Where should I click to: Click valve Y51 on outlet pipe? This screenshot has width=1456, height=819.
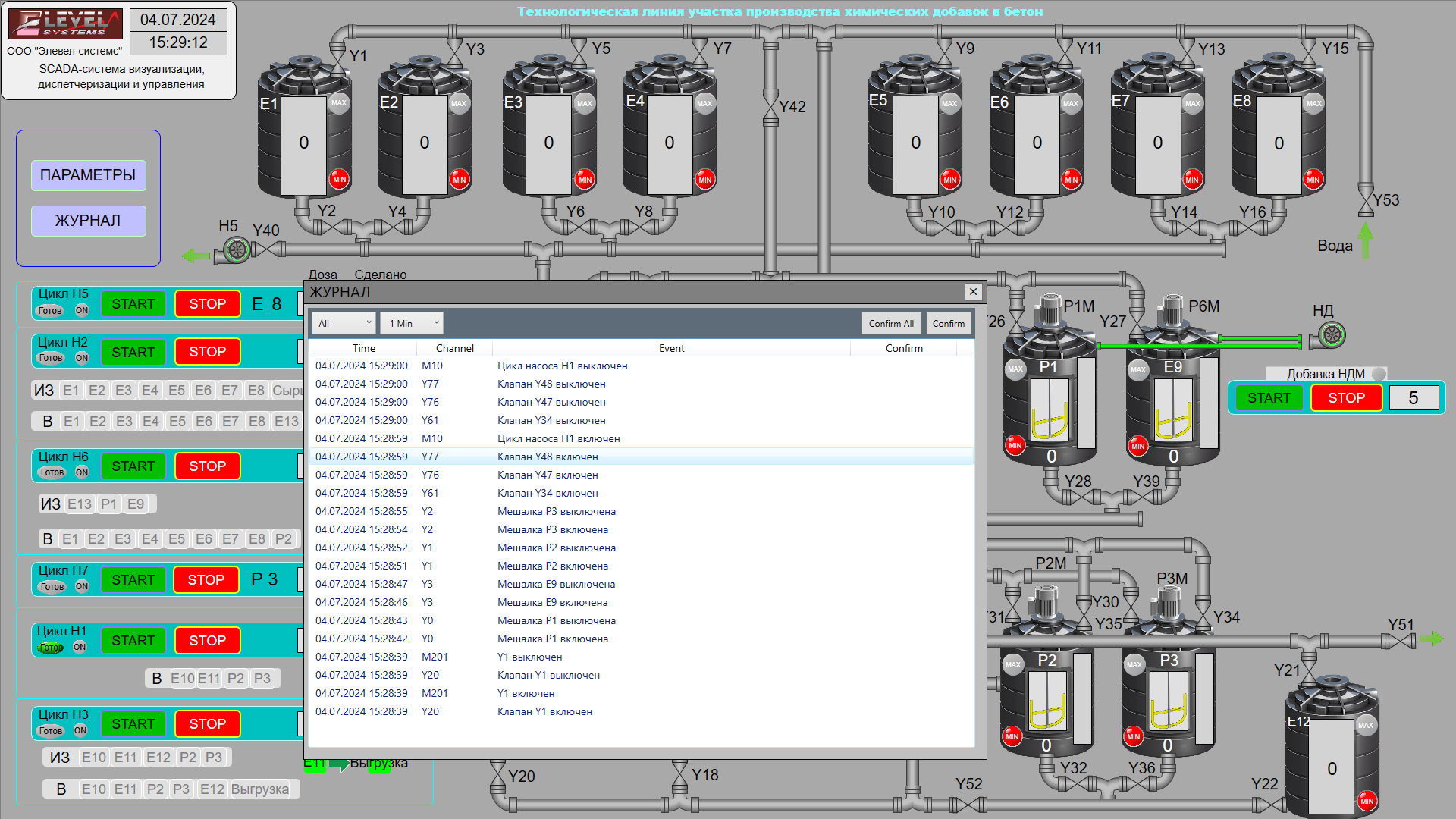[x=1401, y=642]
